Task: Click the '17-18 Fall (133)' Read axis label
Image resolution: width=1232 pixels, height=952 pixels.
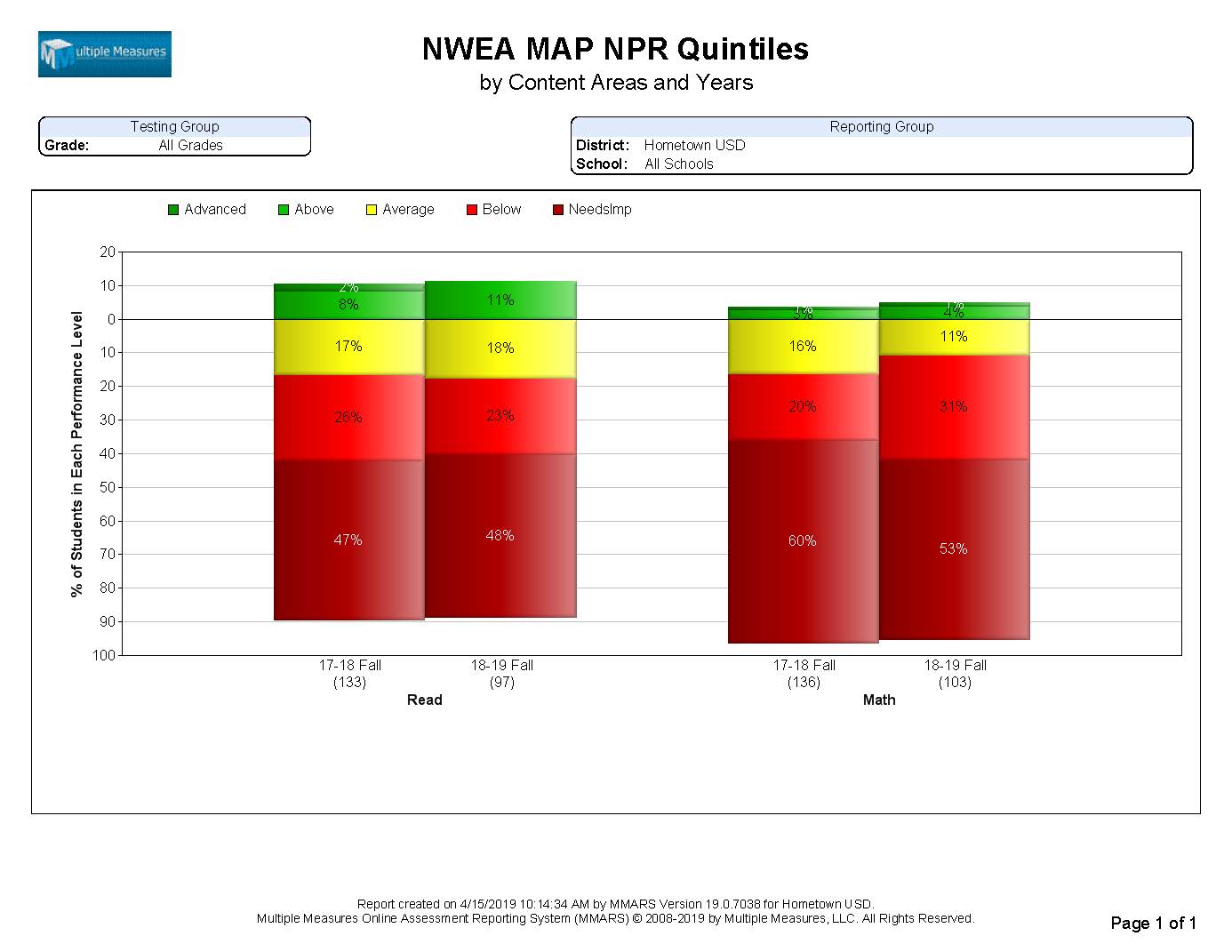Action: (x=350, y=674)
